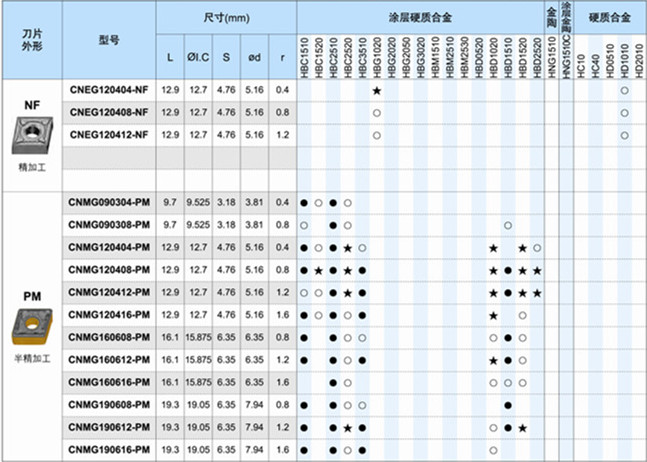Image resolution: width=647 pixels, height=462 pixels.
Task: Click the HBD1510 filled dot in CNMG190608-PM row
Action: pyautogui.click(x=508, y=405)
